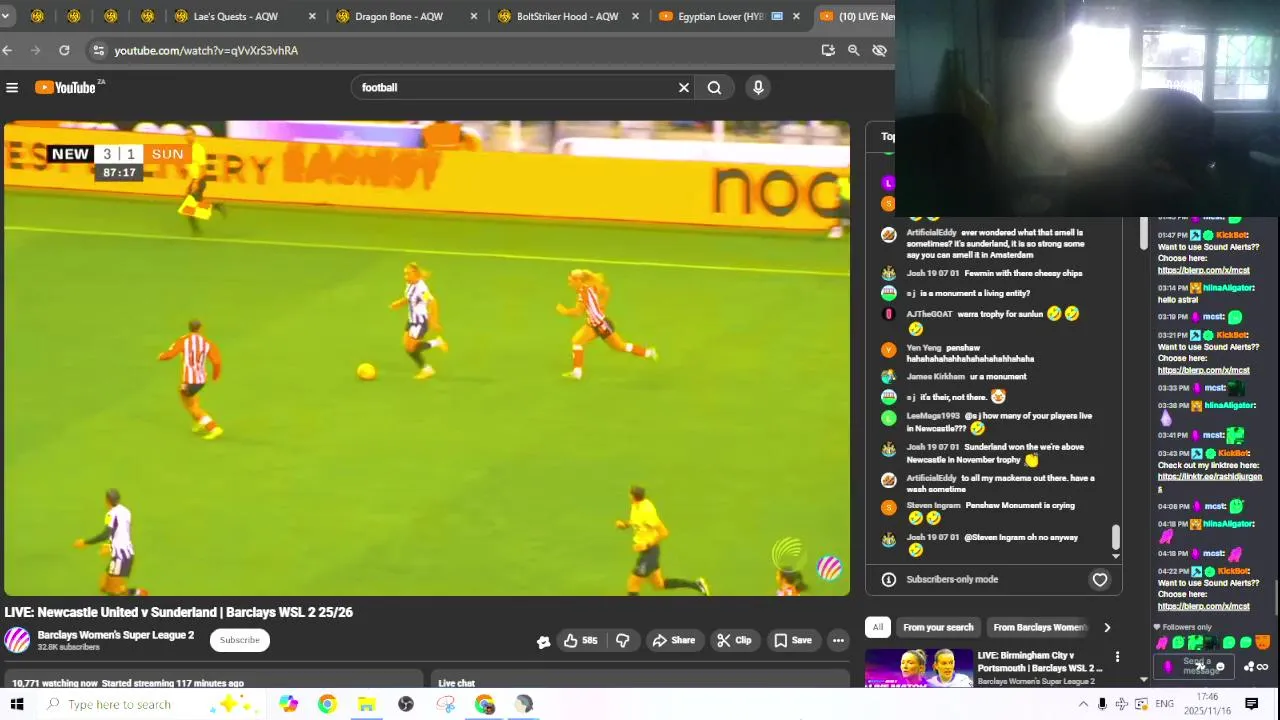Open the Windows notification center
This screenshot has height=720, width=1280.
1251,704
